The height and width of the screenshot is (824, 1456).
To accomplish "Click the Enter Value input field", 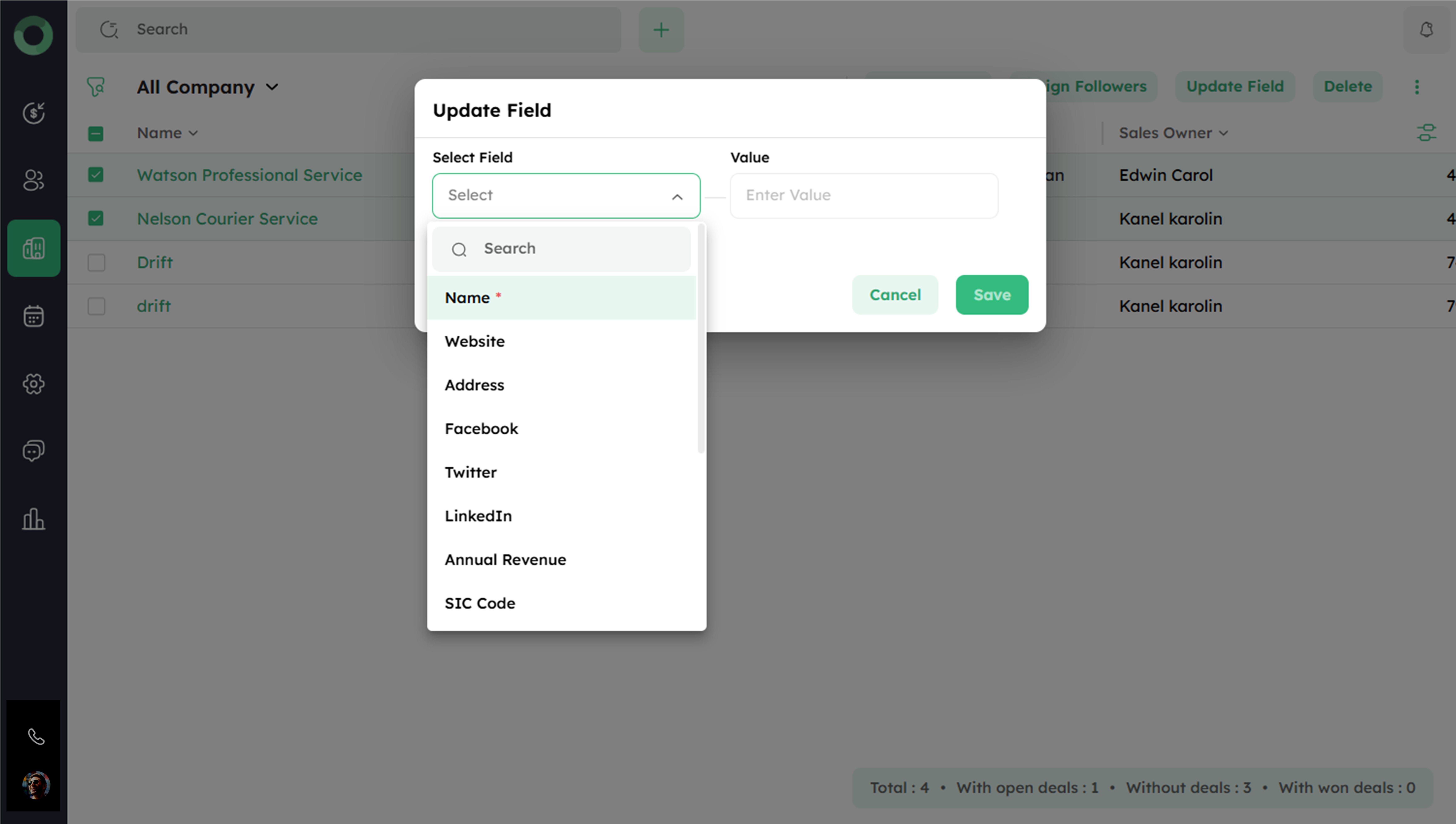I will [x=864, y=195].
